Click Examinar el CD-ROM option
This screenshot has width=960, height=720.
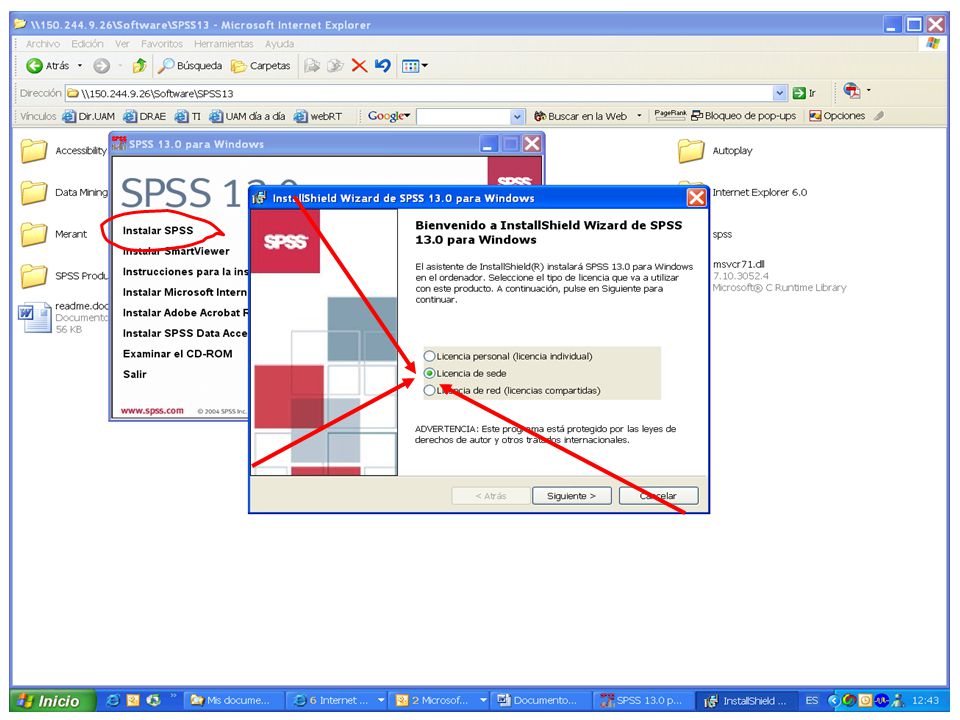[178, 354]
